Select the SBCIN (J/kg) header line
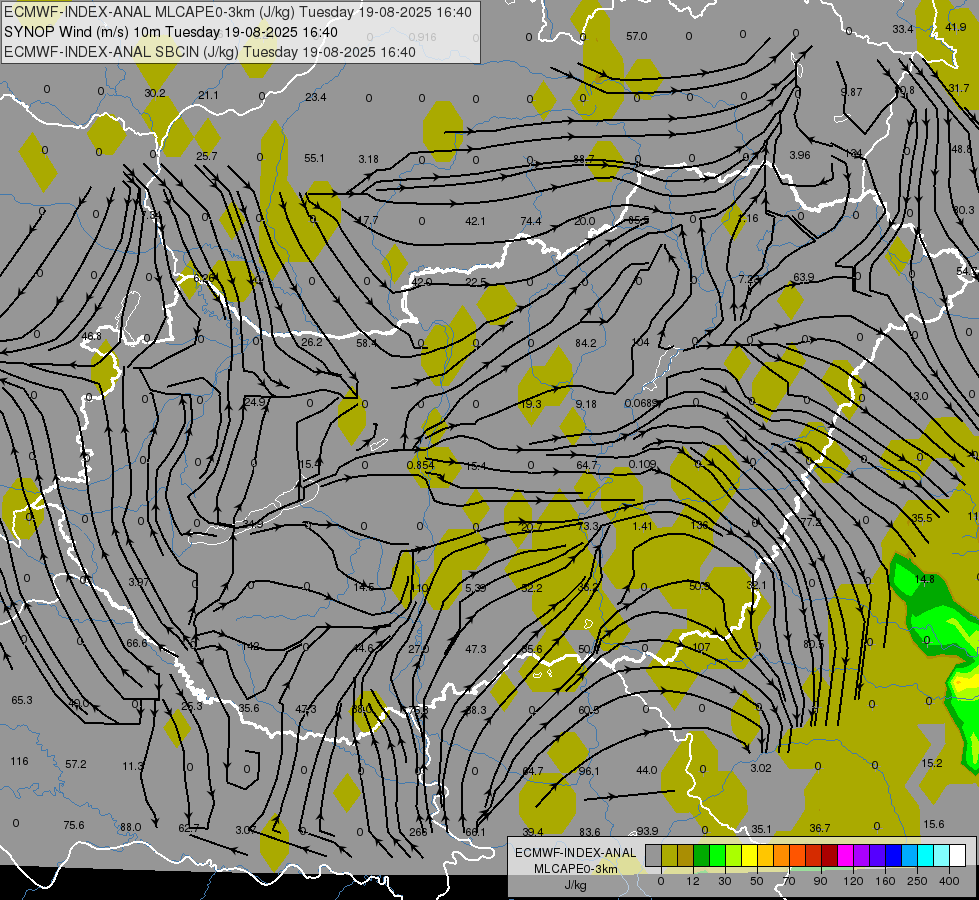The height and width of the screenshot is (900, 979). [x=210, y=52]
